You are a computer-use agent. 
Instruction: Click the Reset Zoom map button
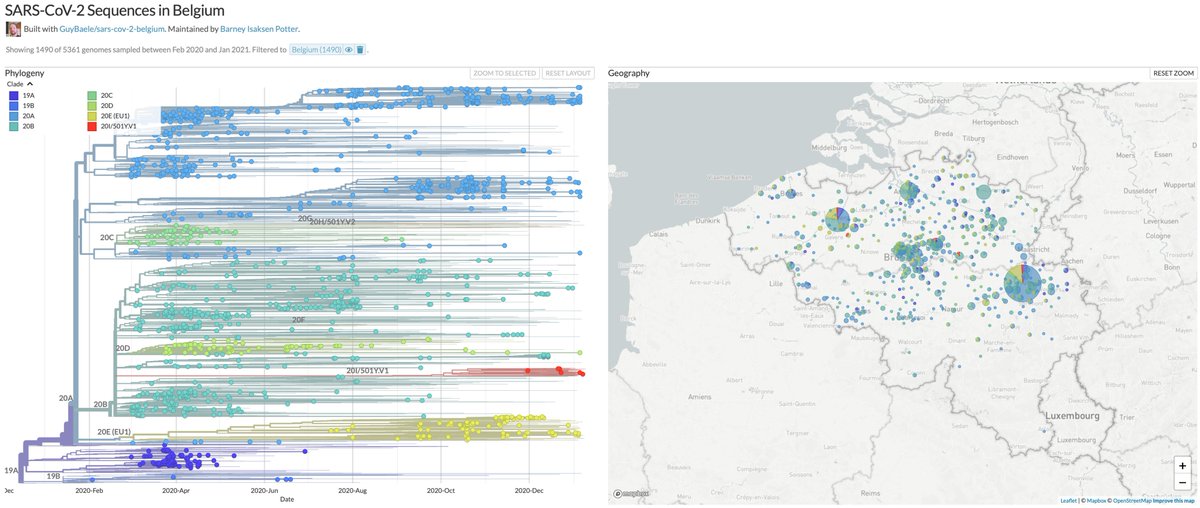tap(1173, 73)
